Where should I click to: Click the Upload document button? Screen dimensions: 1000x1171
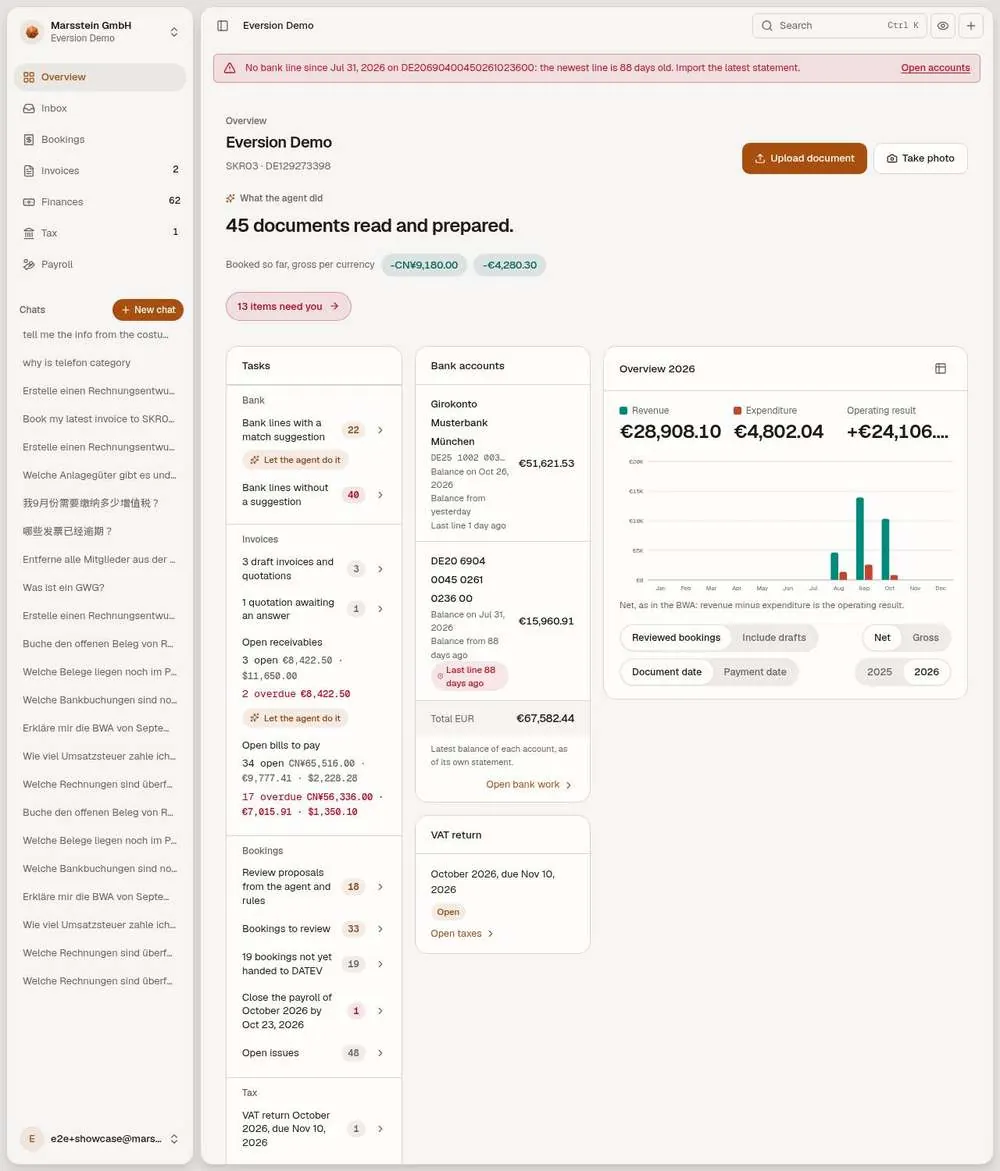tap(804, 158)
